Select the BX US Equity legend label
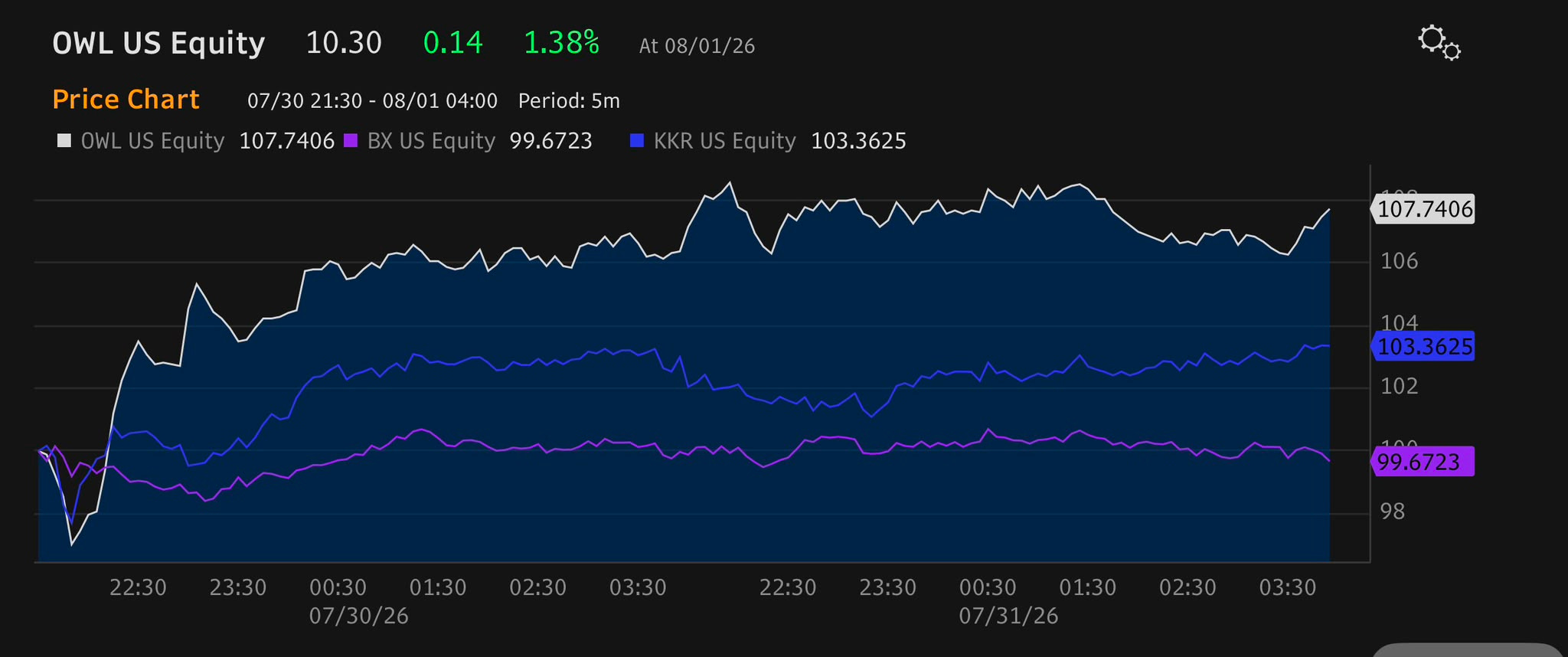This screenshot has width=1568, height=657. 432,141
